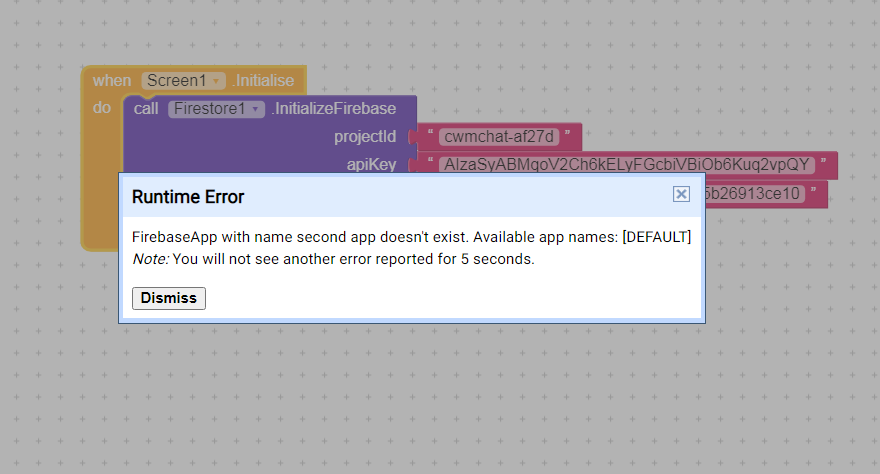Click the "do" label on event block
Image resolution: width=880 pixels, height=474 pixels.
[x=102, y=108]
